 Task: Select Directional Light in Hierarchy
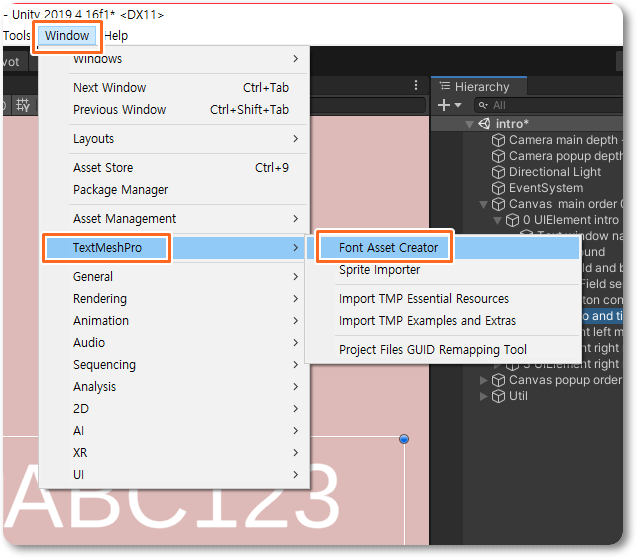click(555, 172)
